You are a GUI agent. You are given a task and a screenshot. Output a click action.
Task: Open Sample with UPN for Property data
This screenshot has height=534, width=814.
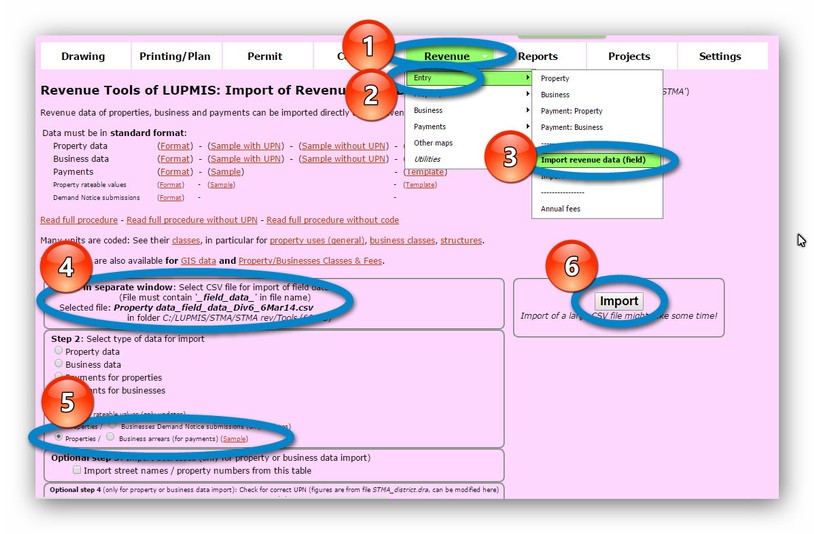click(246, 146)
